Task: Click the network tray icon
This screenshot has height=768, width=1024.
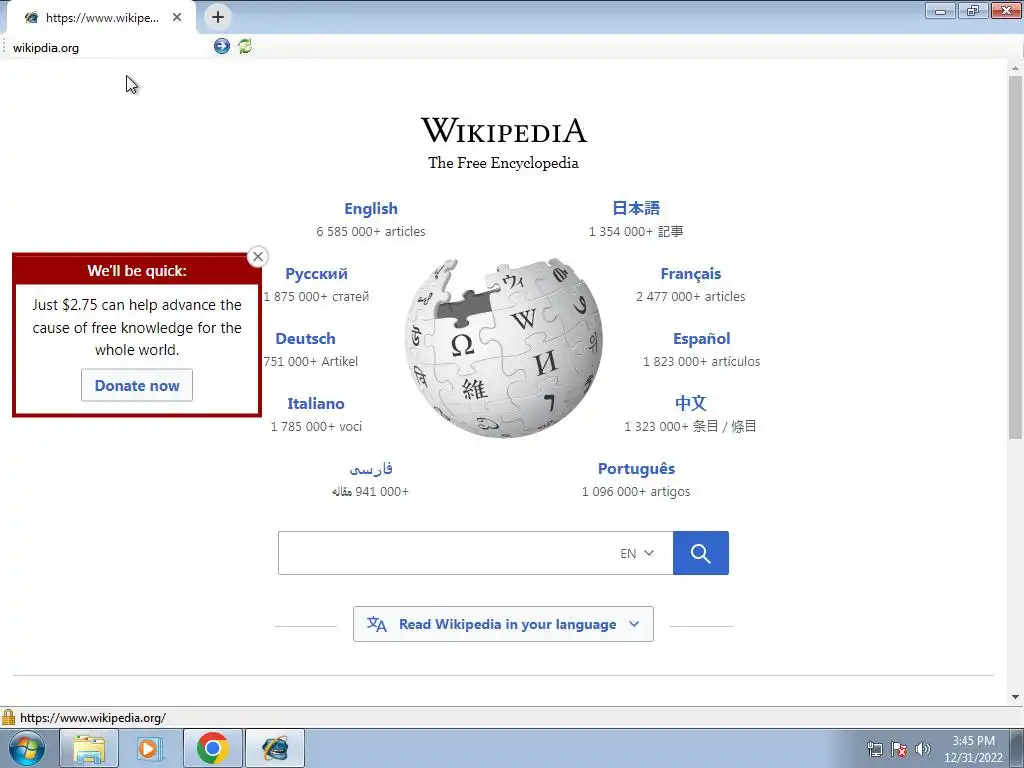Action: pyautogui.click(x=874, y=749)
